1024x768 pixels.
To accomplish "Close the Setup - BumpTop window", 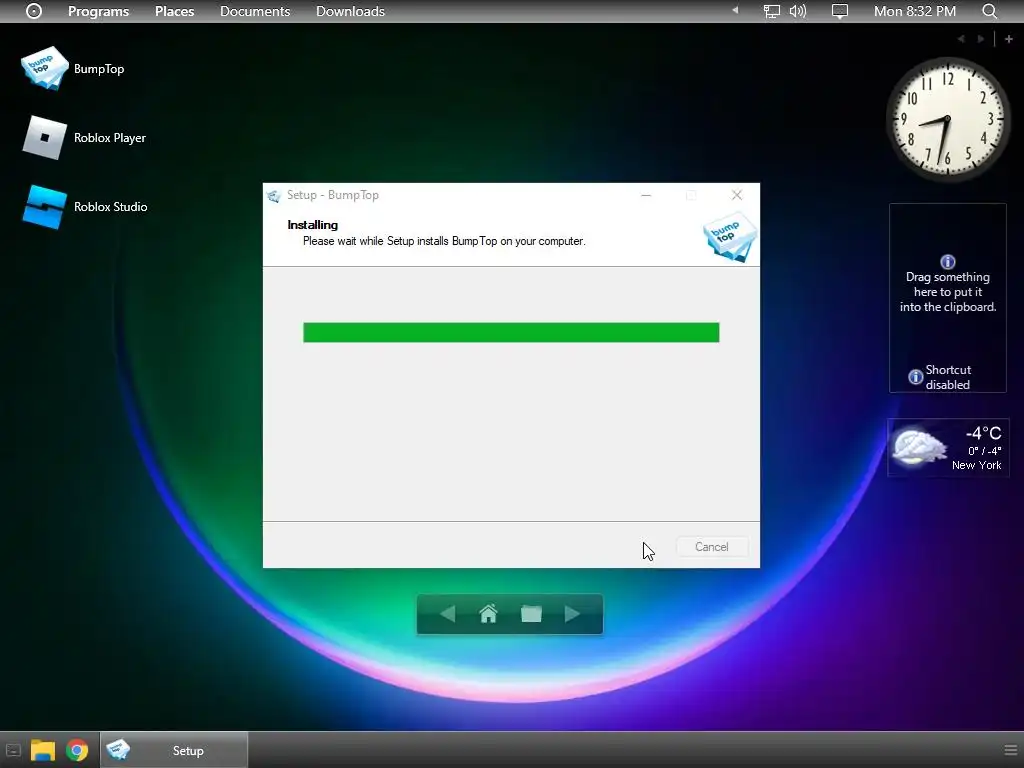I will point(737,195).
